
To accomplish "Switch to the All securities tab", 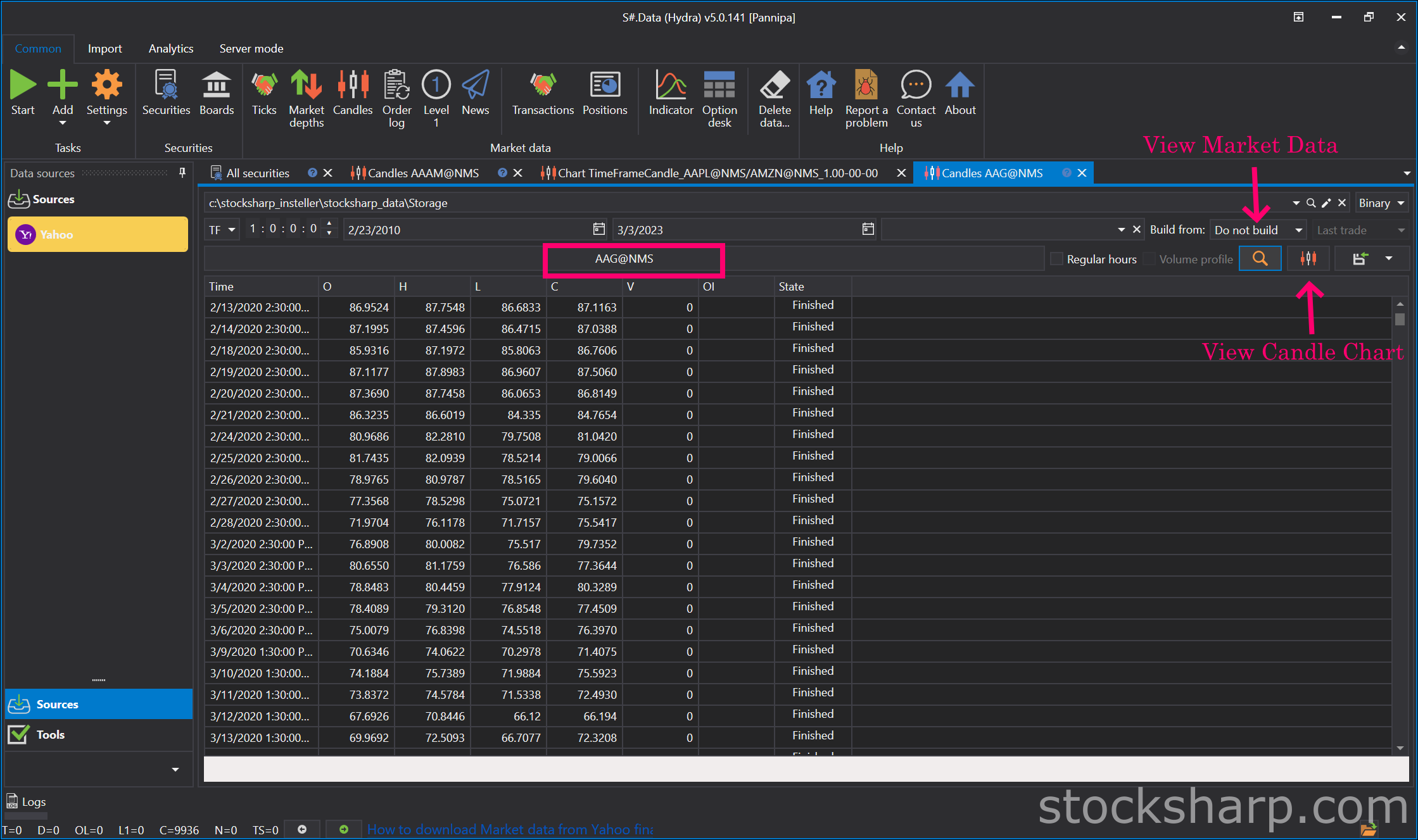I will [x=257, y=173].
